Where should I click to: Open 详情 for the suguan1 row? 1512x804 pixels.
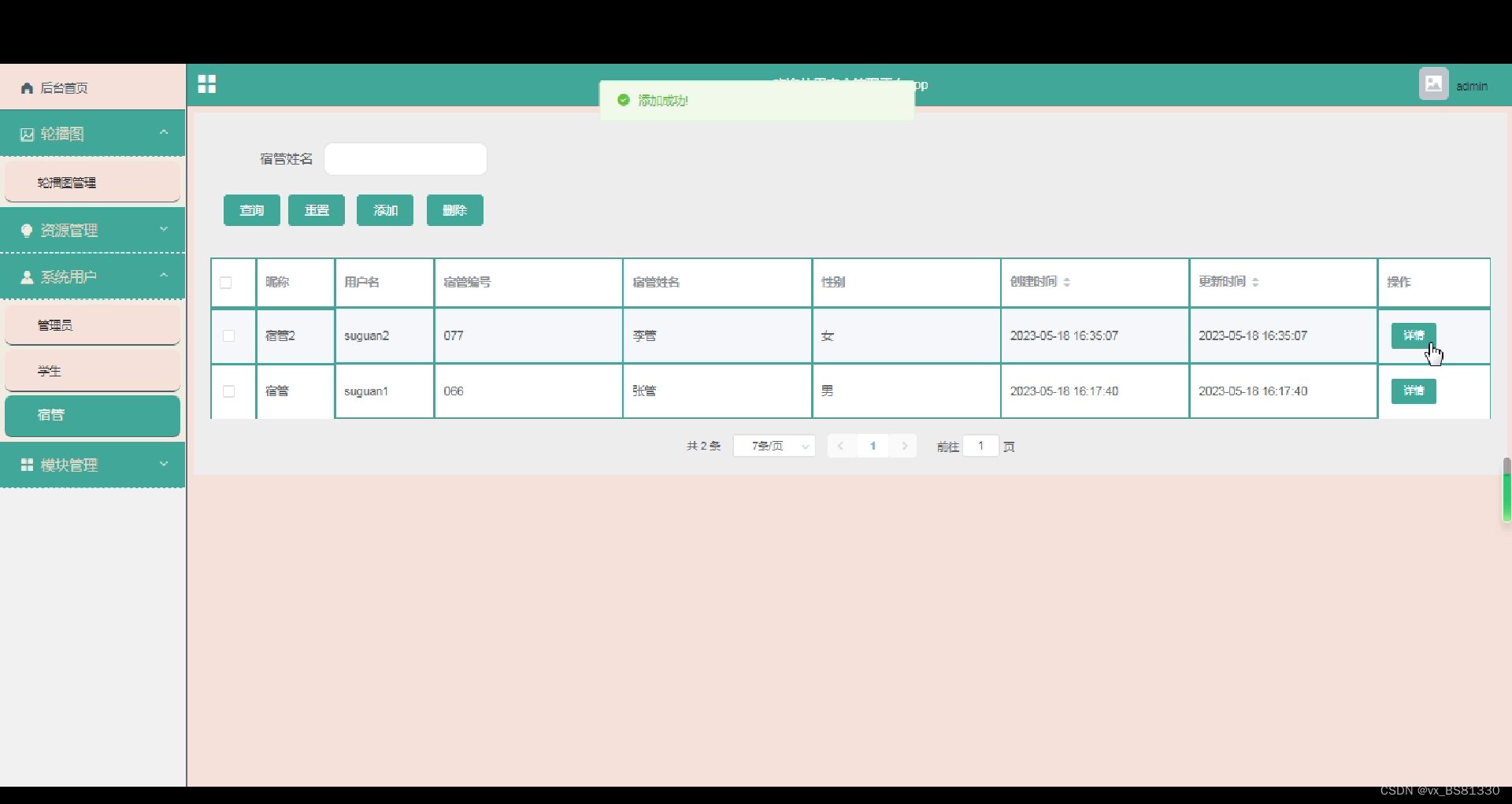[1414, 391]
